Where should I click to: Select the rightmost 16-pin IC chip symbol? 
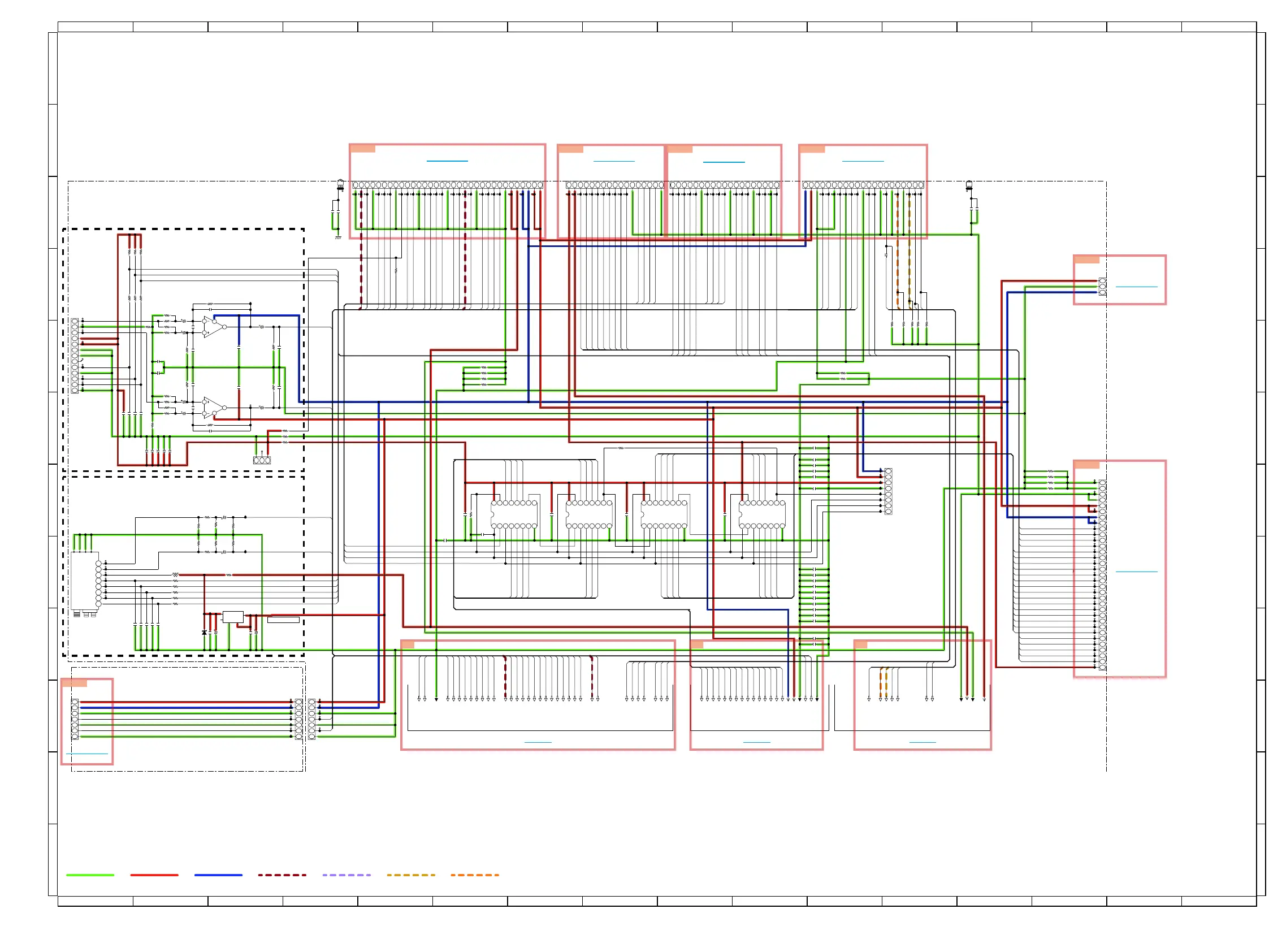point(762,514)
